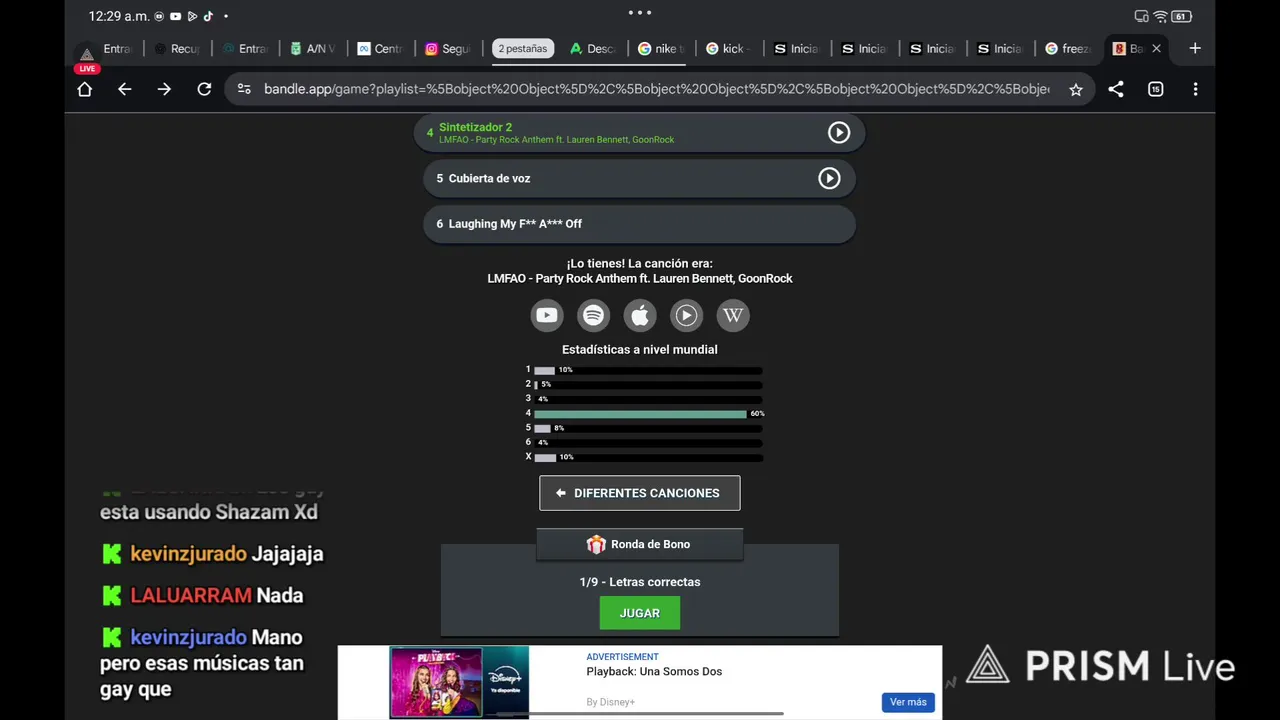This screenshot has height=720, width=1280.
Task: Open the three-dot handle at top center
Action: 640,13
